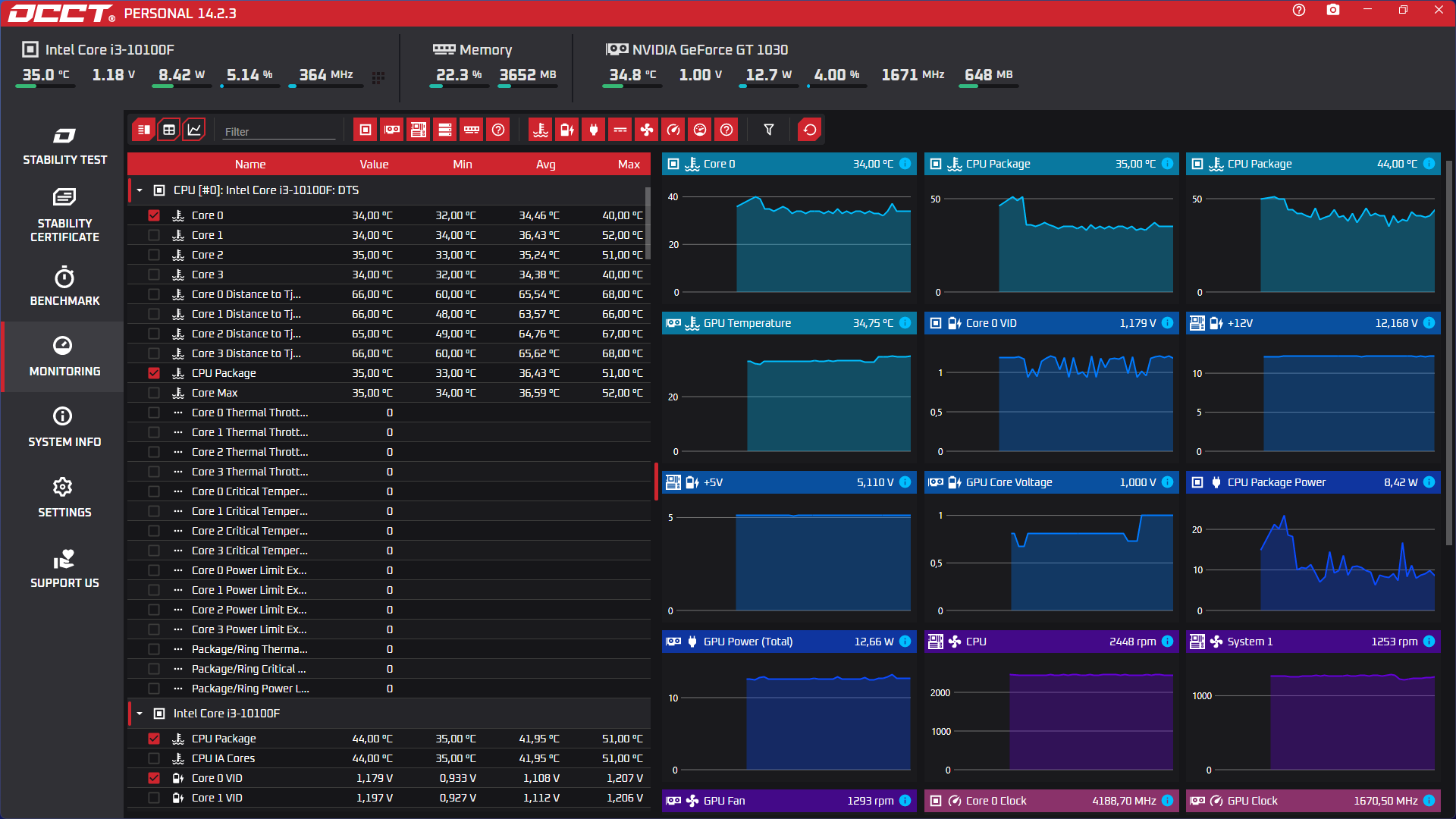Enable the Core 2 temperature checkbox
The width and height of the screenshot is (1456, 819).
coord(154,255)
